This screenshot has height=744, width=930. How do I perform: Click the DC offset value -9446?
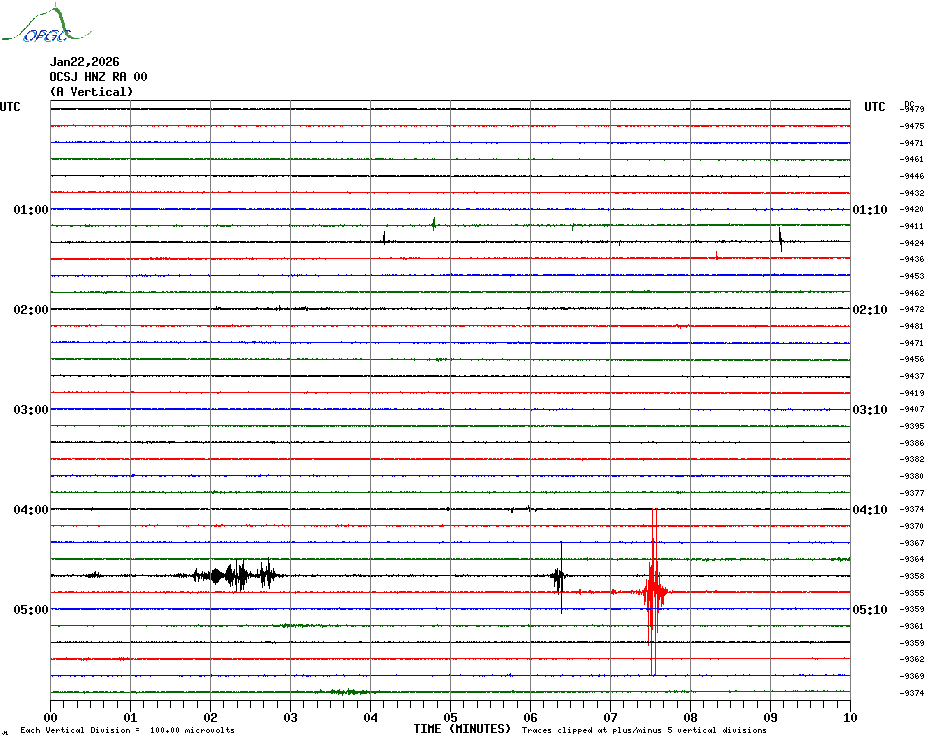[x=912, y=176]
